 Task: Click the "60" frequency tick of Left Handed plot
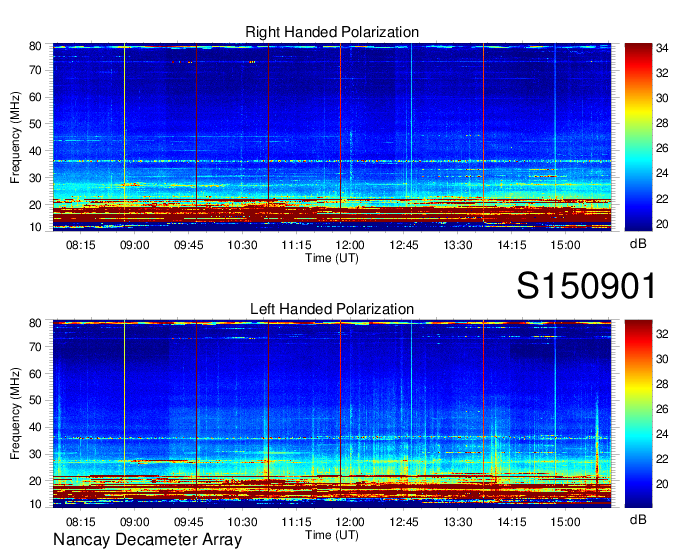35,373
